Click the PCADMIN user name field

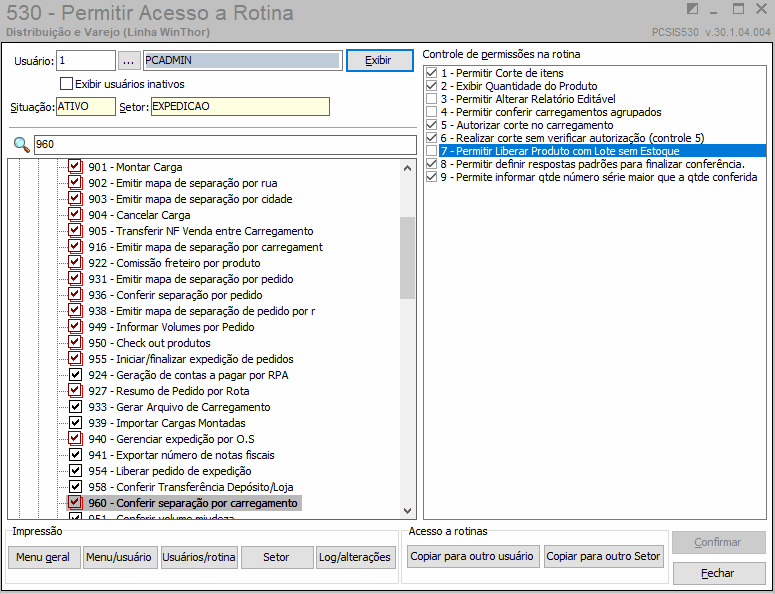[242, 60]
